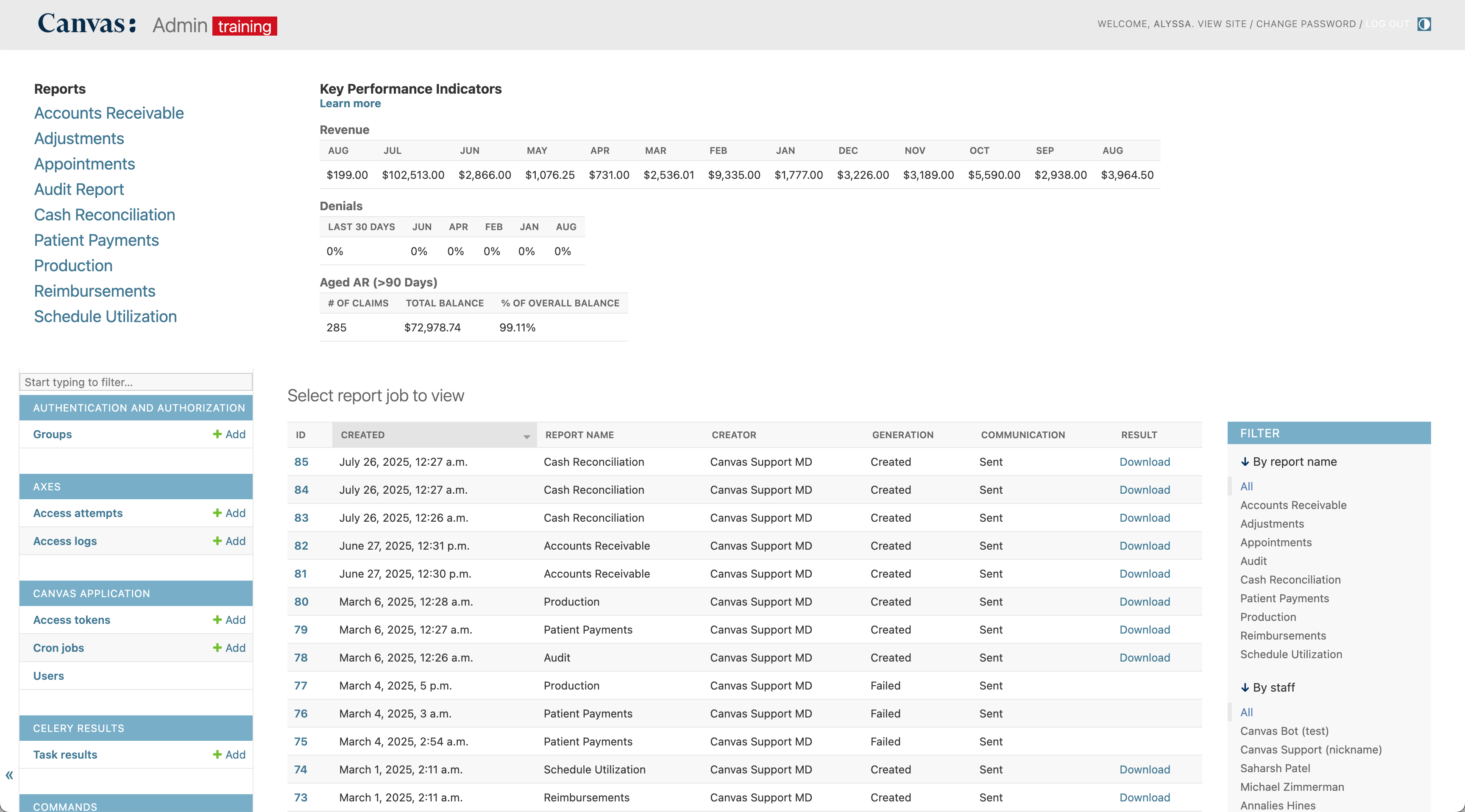Open report job ID 77
The image size is (1465, 812).
[300, 686]
